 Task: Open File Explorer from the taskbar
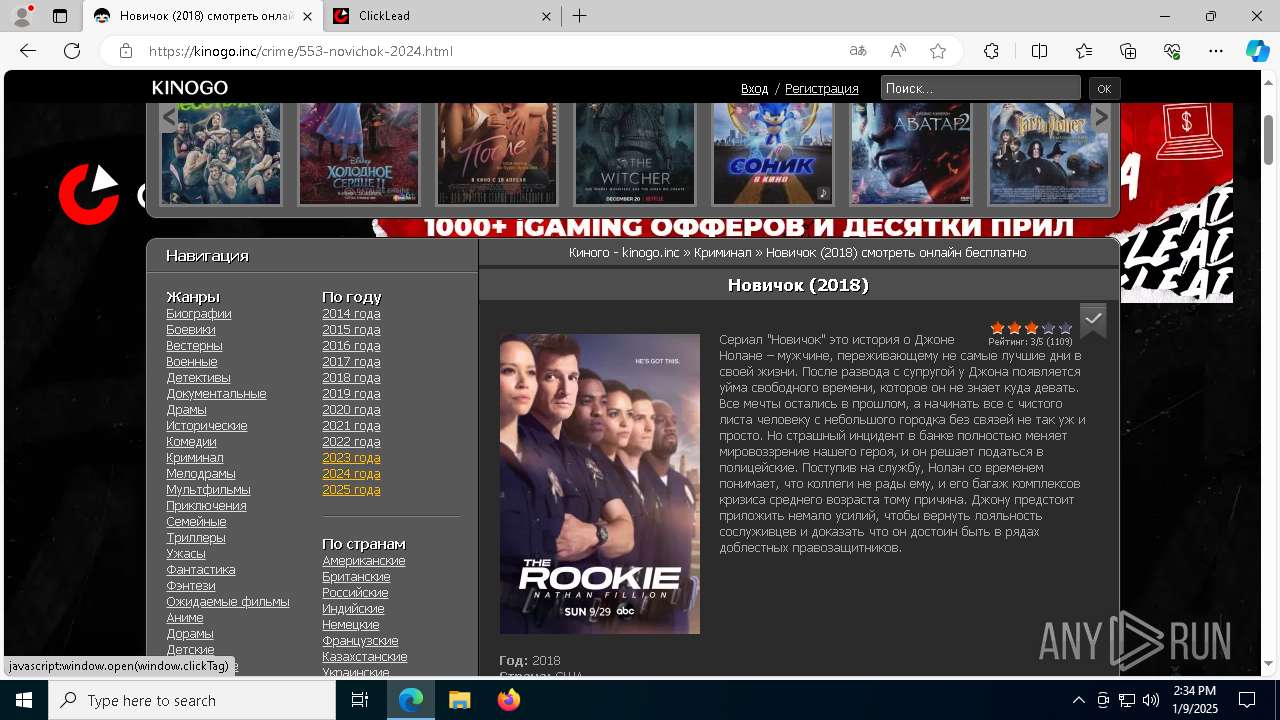[459, 700]
